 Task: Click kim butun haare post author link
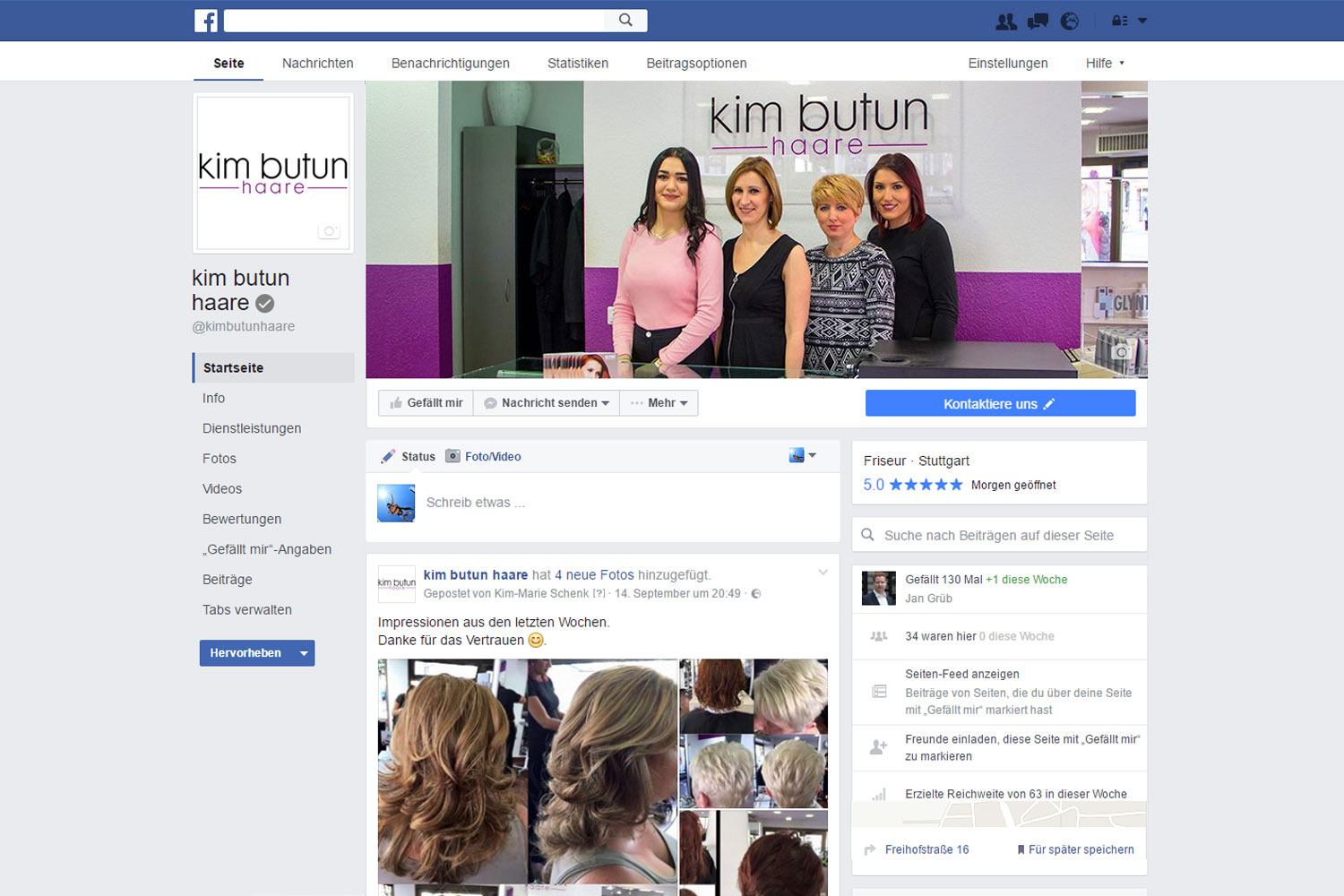pyautogui.click(x=476, y=575)
